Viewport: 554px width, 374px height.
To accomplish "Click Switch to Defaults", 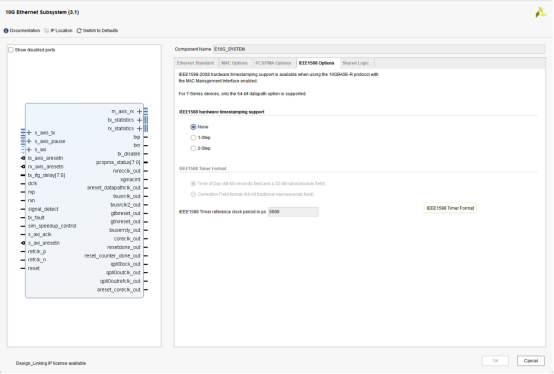I will coord(100,31).
